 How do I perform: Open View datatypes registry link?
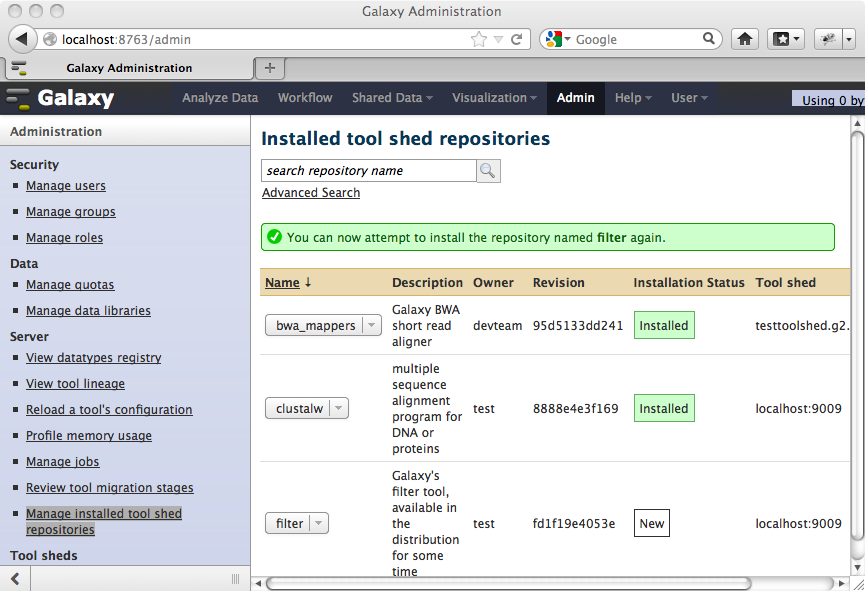point(94,358)
